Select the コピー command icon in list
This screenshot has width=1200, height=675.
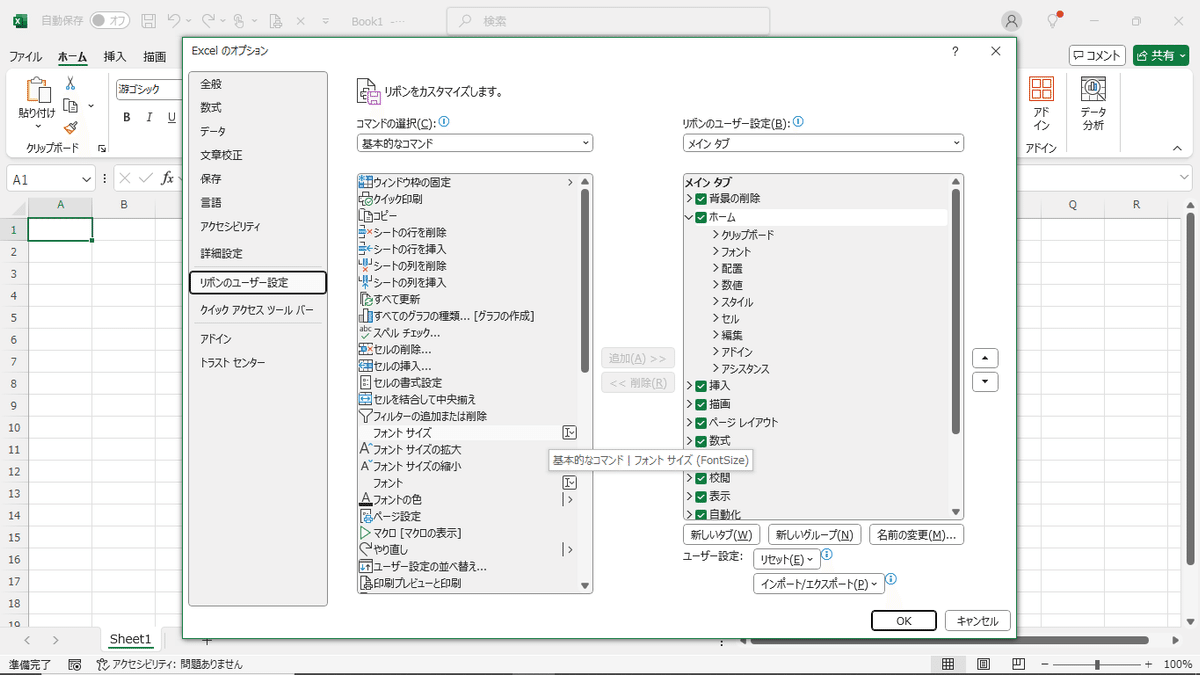click(x=365, y=215)
